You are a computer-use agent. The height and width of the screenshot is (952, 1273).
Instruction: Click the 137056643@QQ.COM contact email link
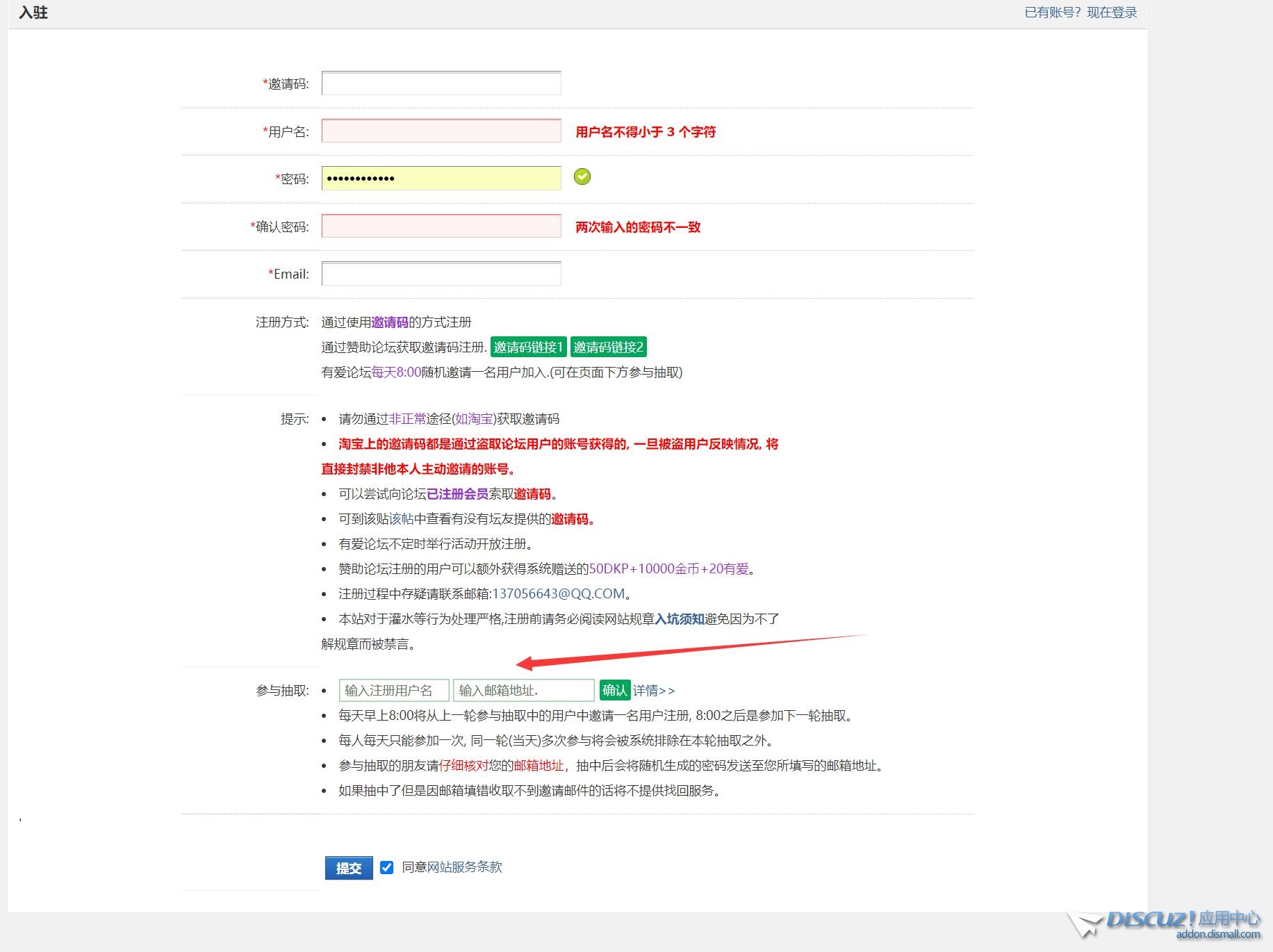coord(559,593)
